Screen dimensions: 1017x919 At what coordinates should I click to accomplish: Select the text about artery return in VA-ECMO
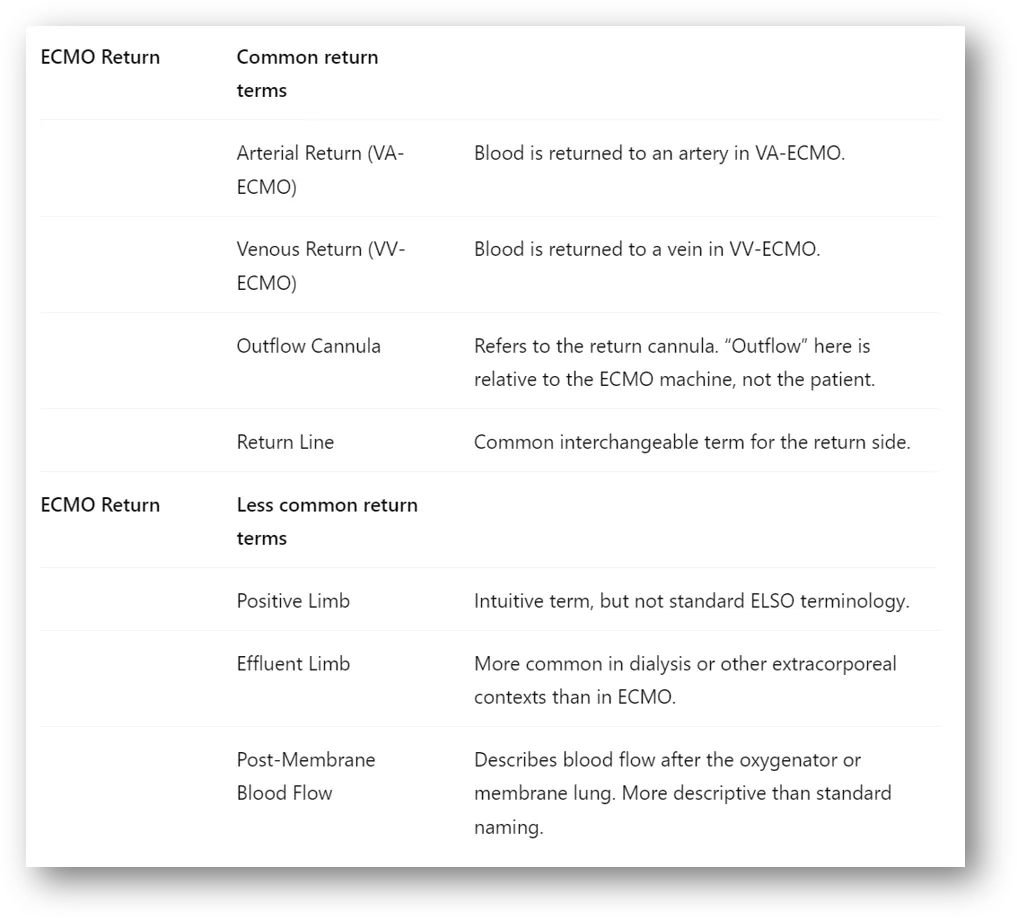[x=659, y=153]
